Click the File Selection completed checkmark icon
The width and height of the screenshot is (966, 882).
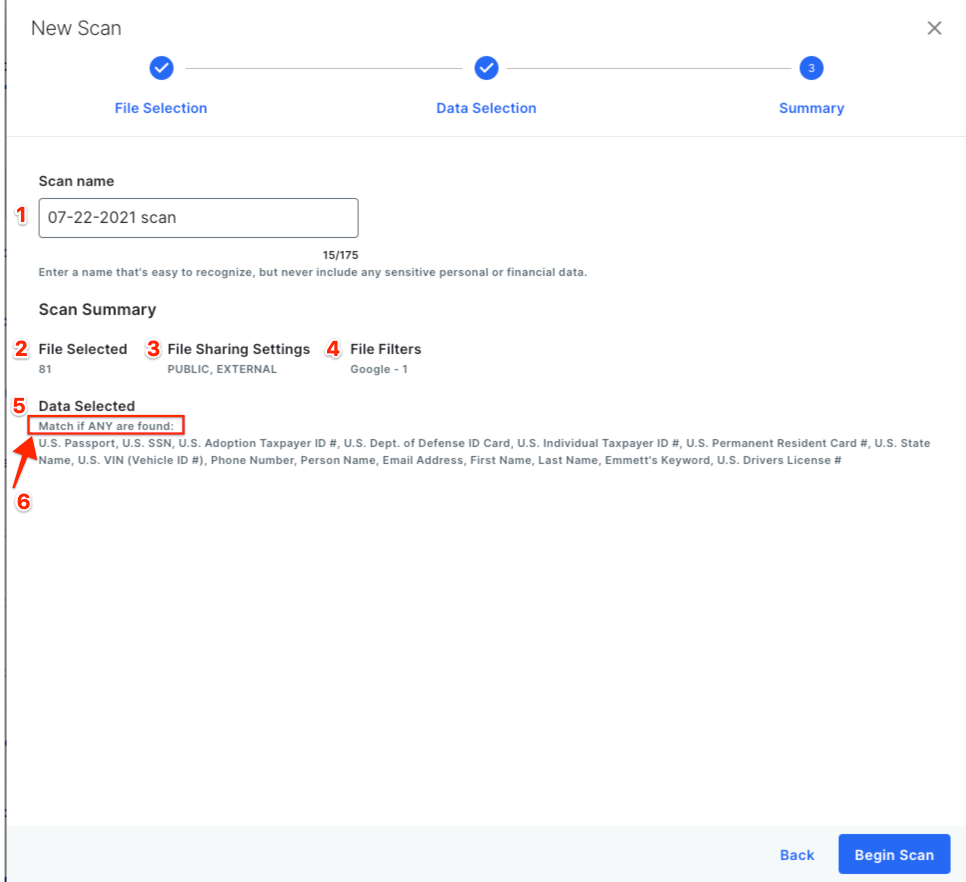click(161, 68)
